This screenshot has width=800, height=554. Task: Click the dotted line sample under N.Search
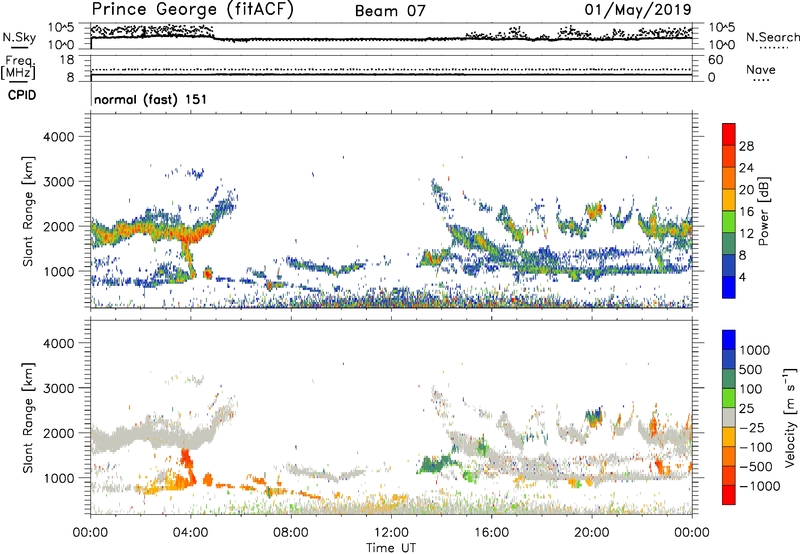[x=773, y=48]
